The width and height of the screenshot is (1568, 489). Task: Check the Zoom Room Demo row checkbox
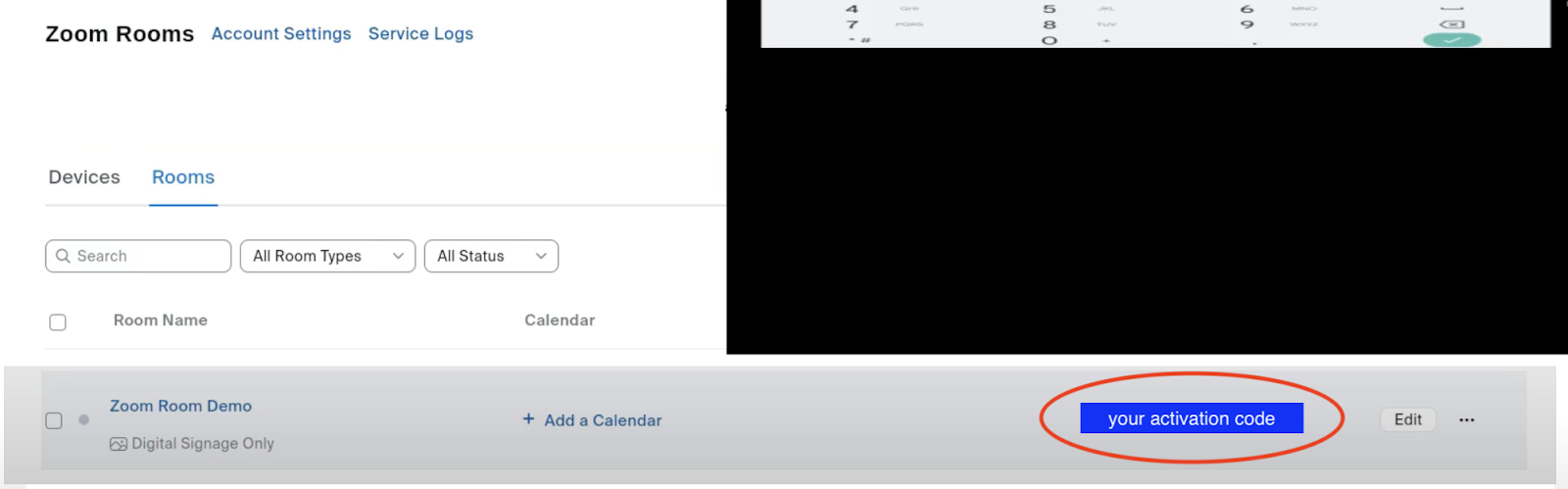(54, 420)
